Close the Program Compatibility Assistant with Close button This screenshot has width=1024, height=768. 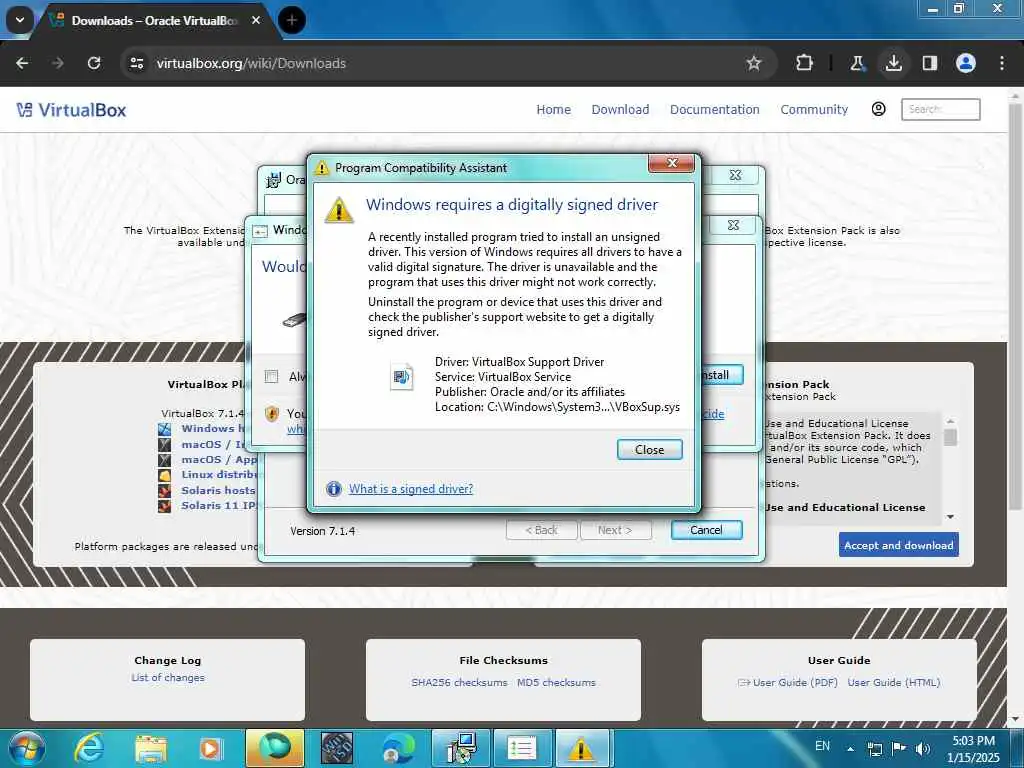[649, 449]
